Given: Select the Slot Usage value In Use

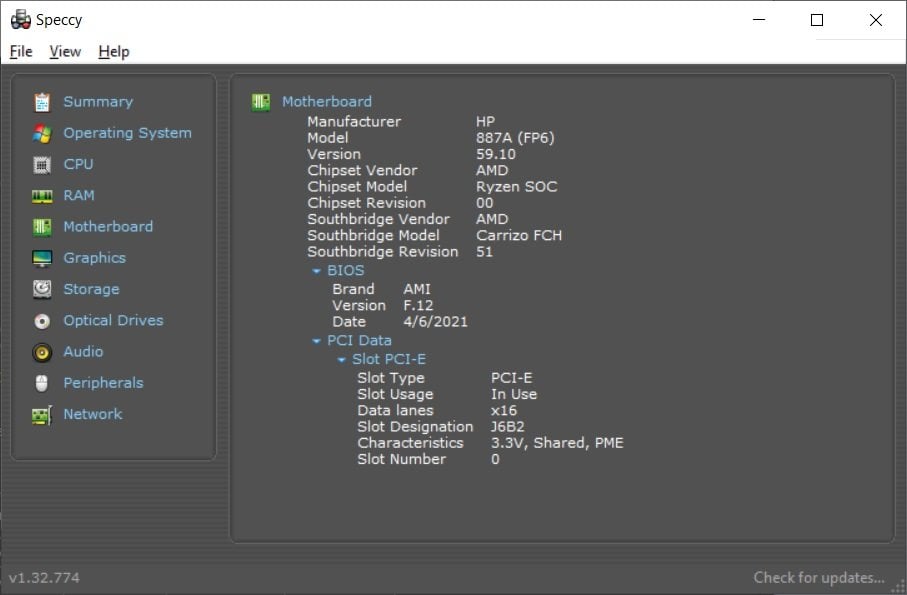Looking at the screenshot, I should tap(514, 394).
